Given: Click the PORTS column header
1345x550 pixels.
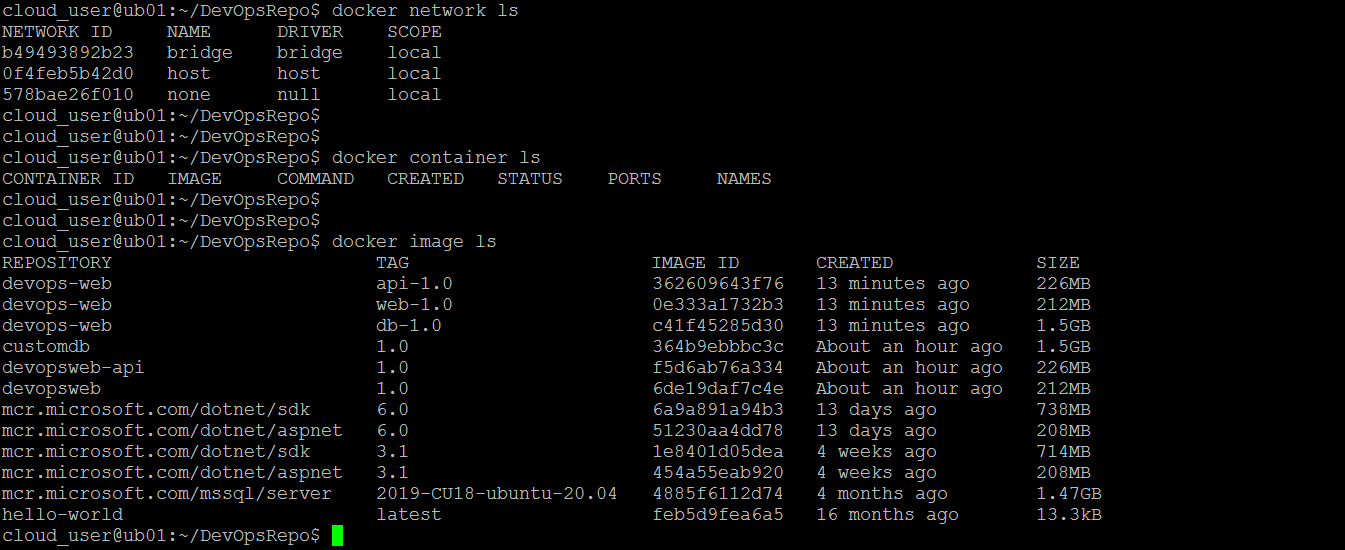Looking at the screenshot, I should [x=634, y=179].
